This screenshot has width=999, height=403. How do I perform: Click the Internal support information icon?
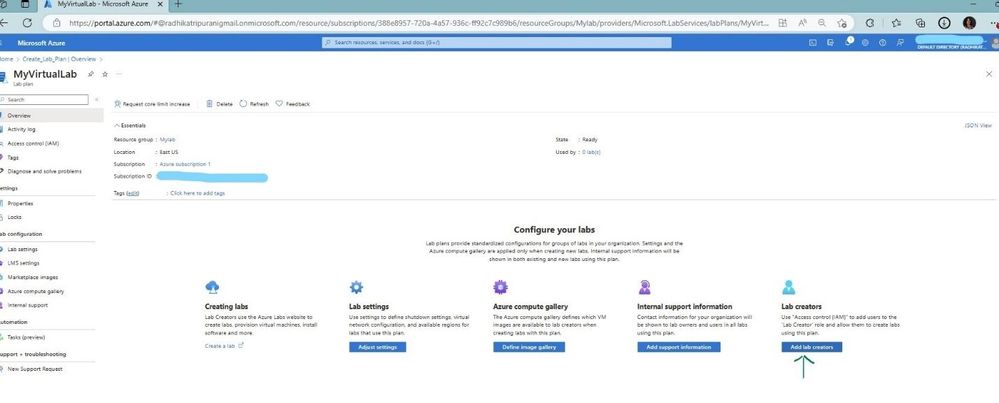tap(644, 287)
